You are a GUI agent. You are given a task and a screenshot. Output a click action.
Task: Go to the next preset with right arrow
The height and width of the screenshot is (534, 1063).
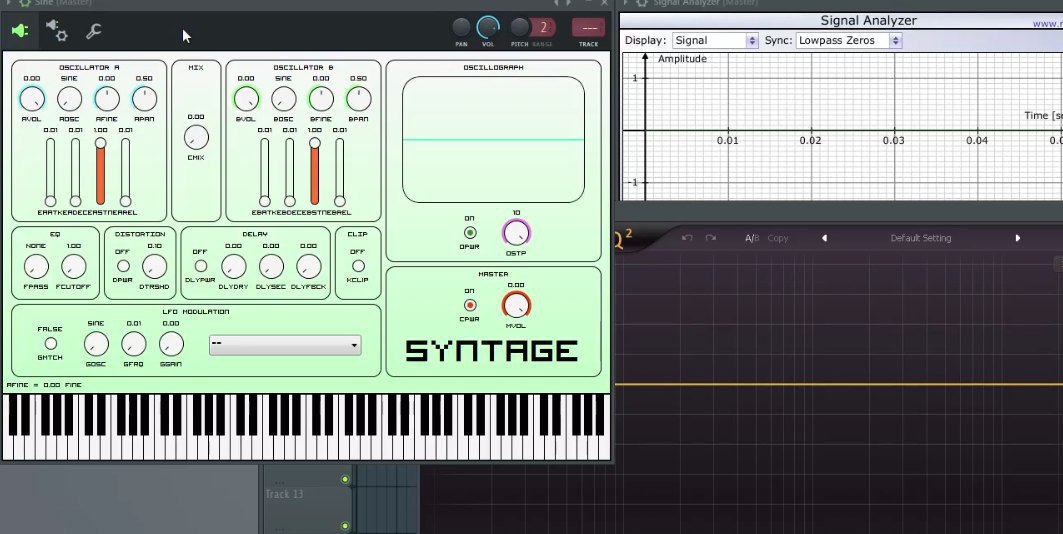pyautogui.click(x=1018, y=238)
